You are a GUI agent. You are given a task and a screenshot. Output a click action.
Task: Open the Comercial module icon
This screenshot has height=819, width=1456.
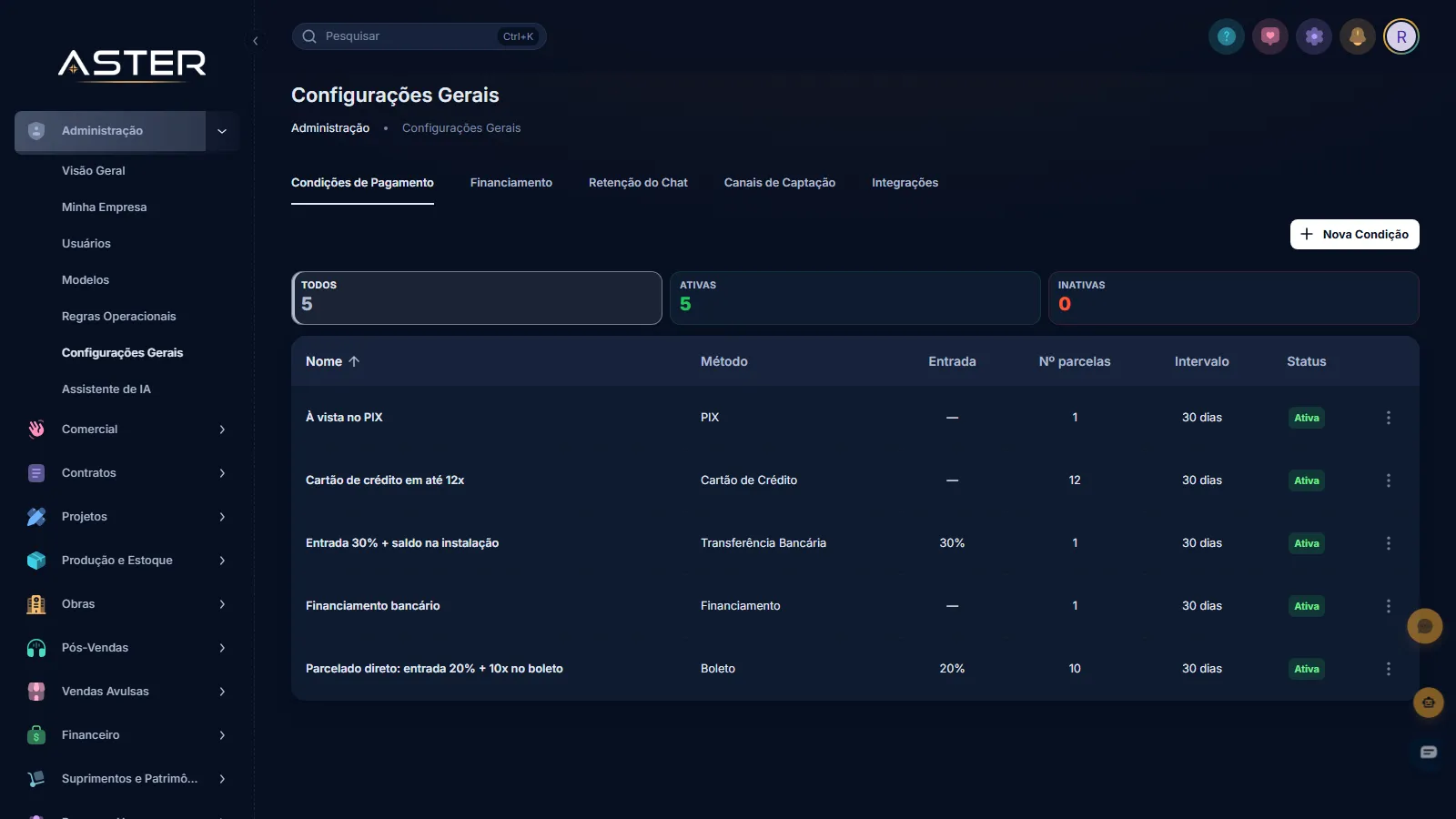36,430
